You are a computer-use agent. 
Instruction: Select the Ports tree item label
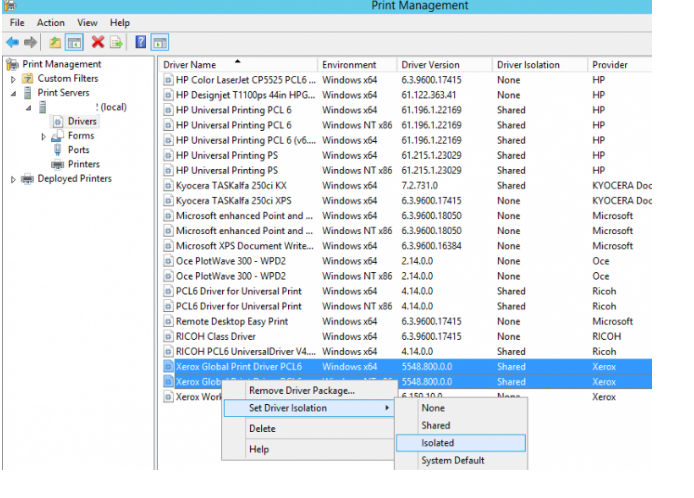78,150
